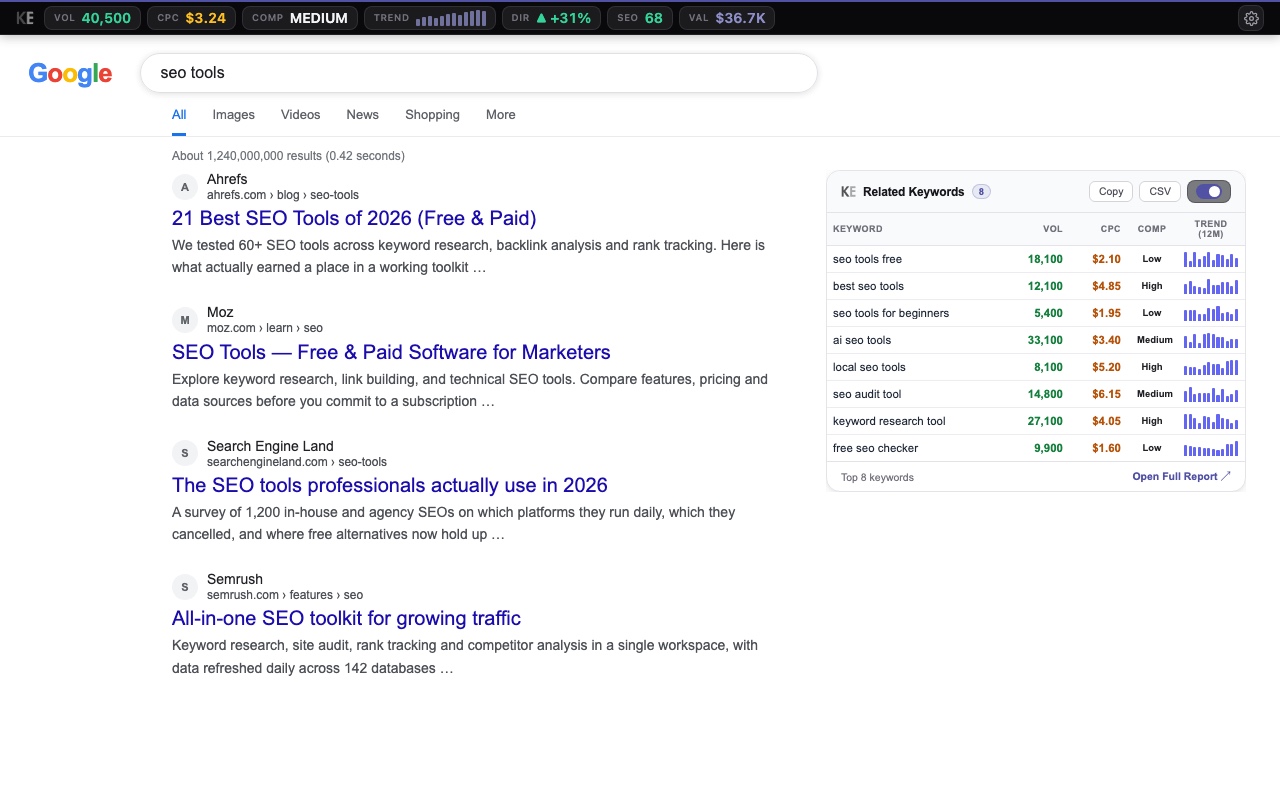
Task: Open 21 Best SEO Tools of 2026 result
Action: click(x=354, y=218)
